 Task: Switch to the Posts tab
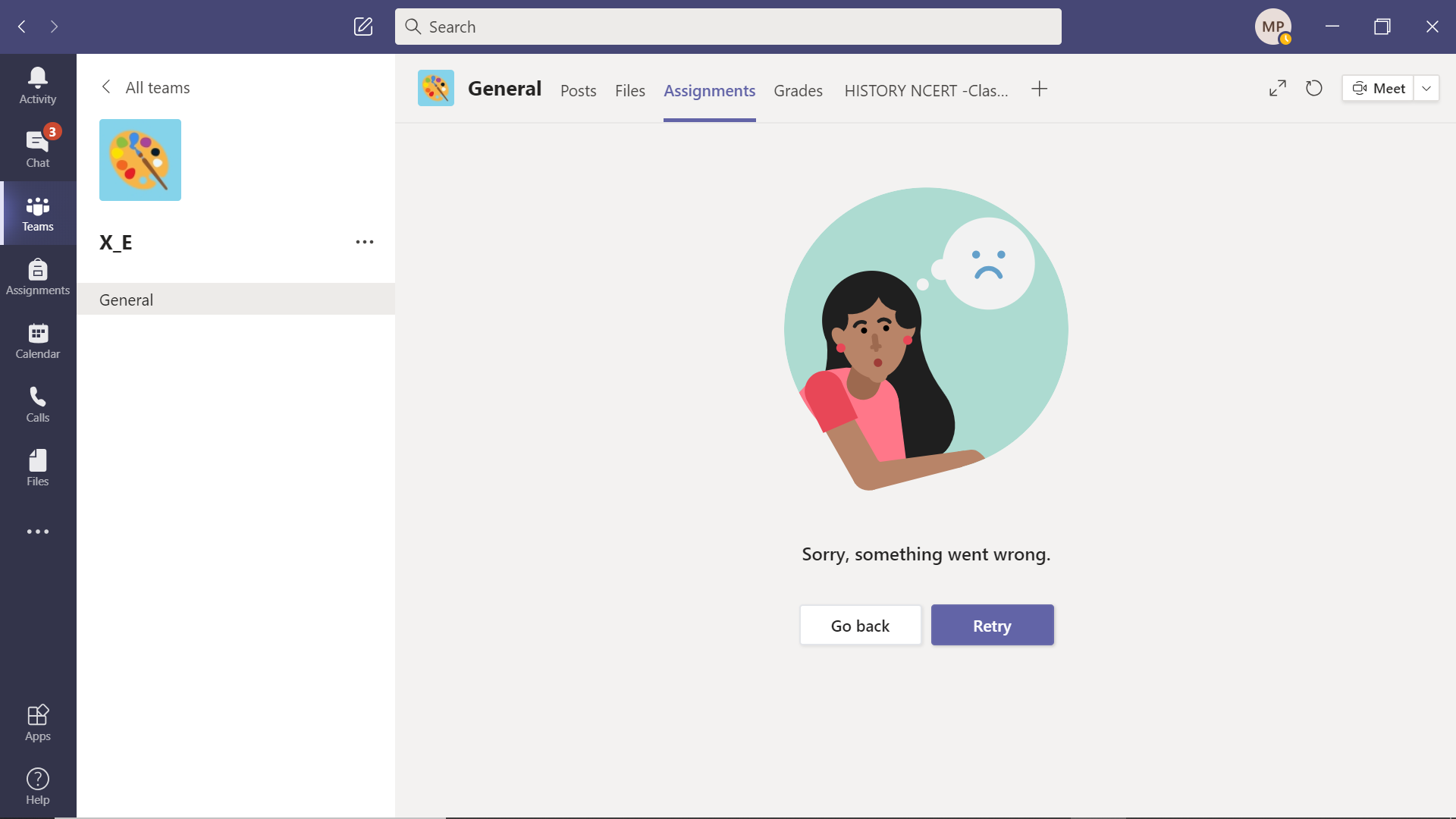[578, 90]
